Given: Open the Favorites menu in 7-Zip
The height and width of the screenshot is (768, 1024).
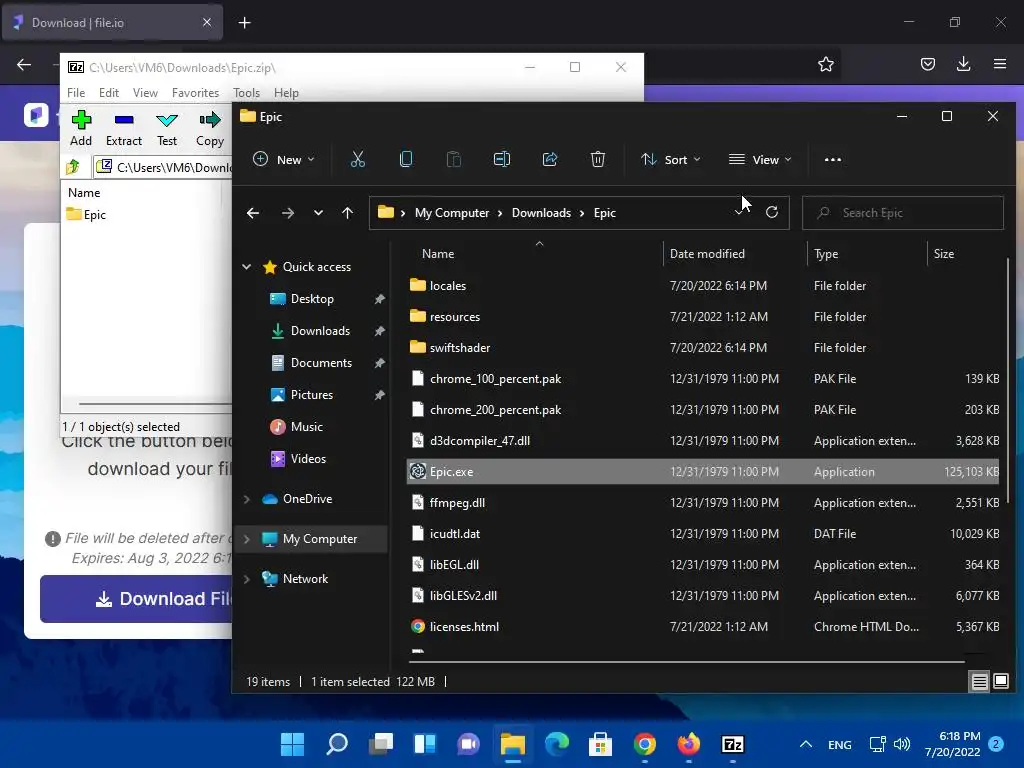Looking at the screenshot, I should click(195, 93).
